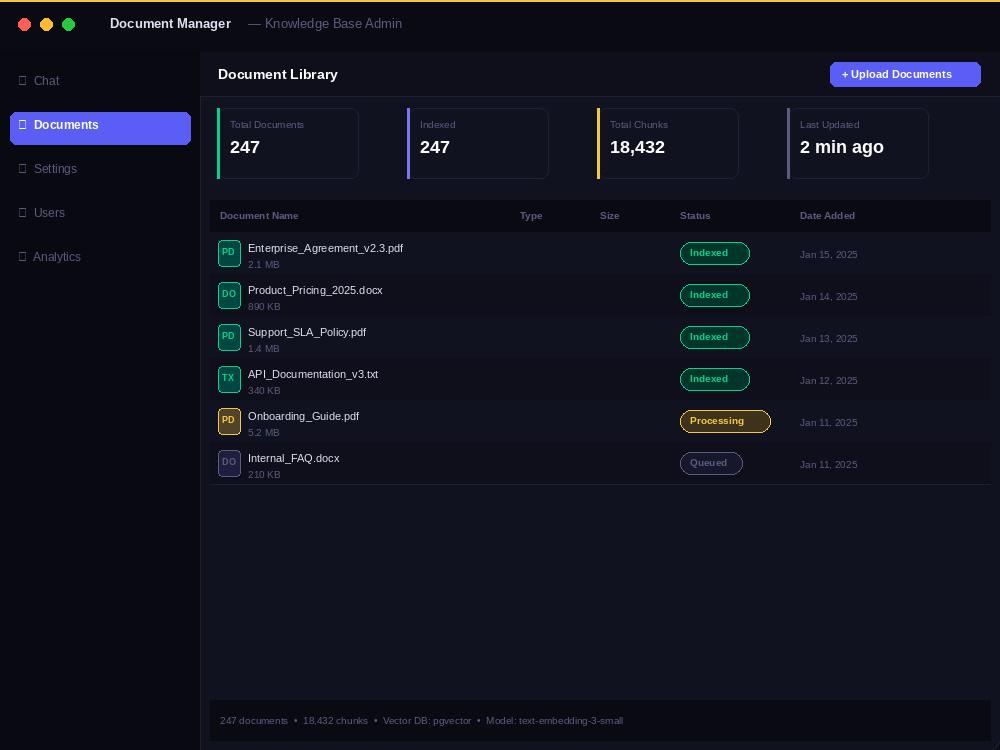Image resolution: width=1000 pixels, height=750 pixels.
Task: Click the Total Documents stat card
Action: 288,143
